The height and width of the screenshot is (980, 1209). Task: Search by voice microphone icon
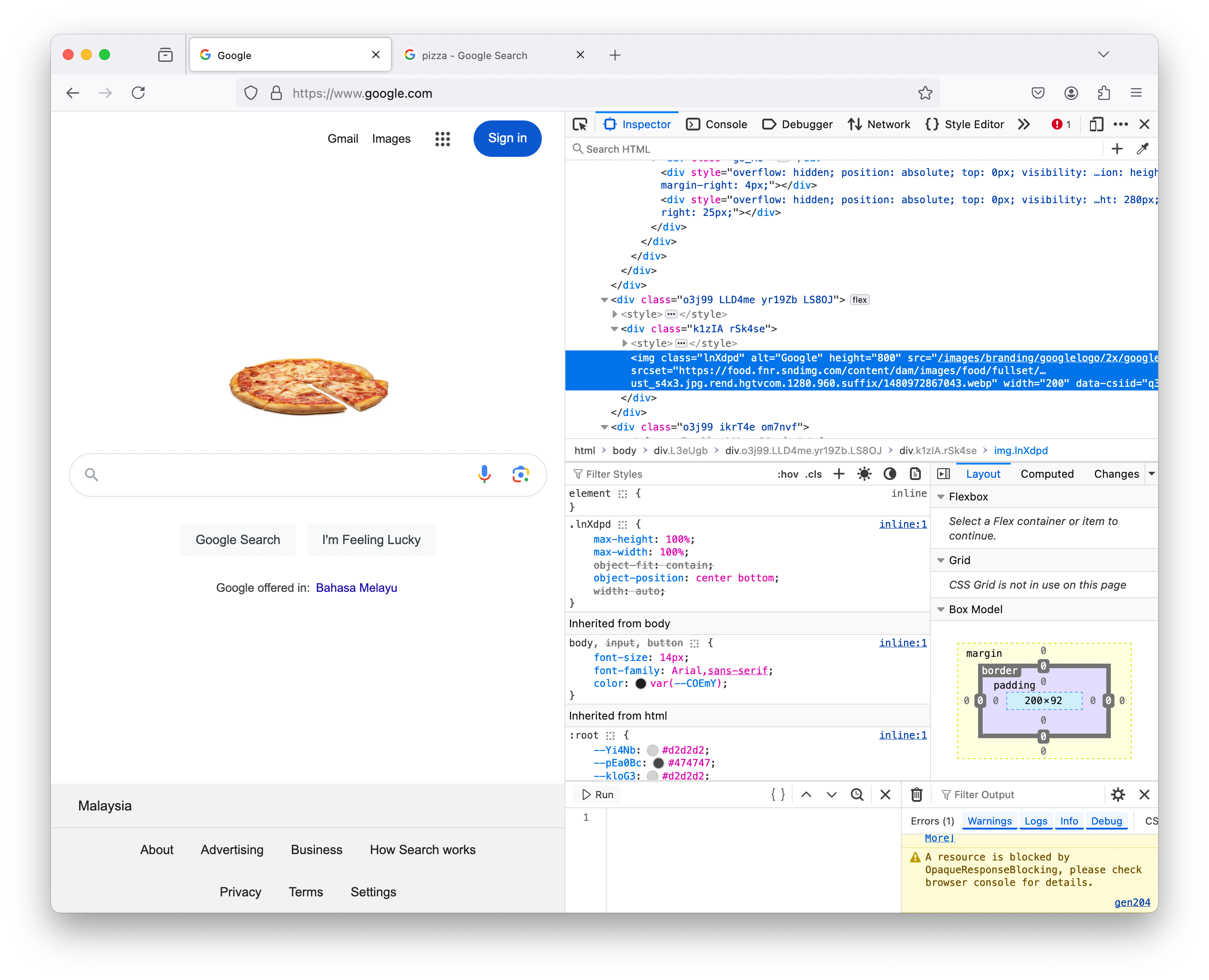(x=484, y=475)
